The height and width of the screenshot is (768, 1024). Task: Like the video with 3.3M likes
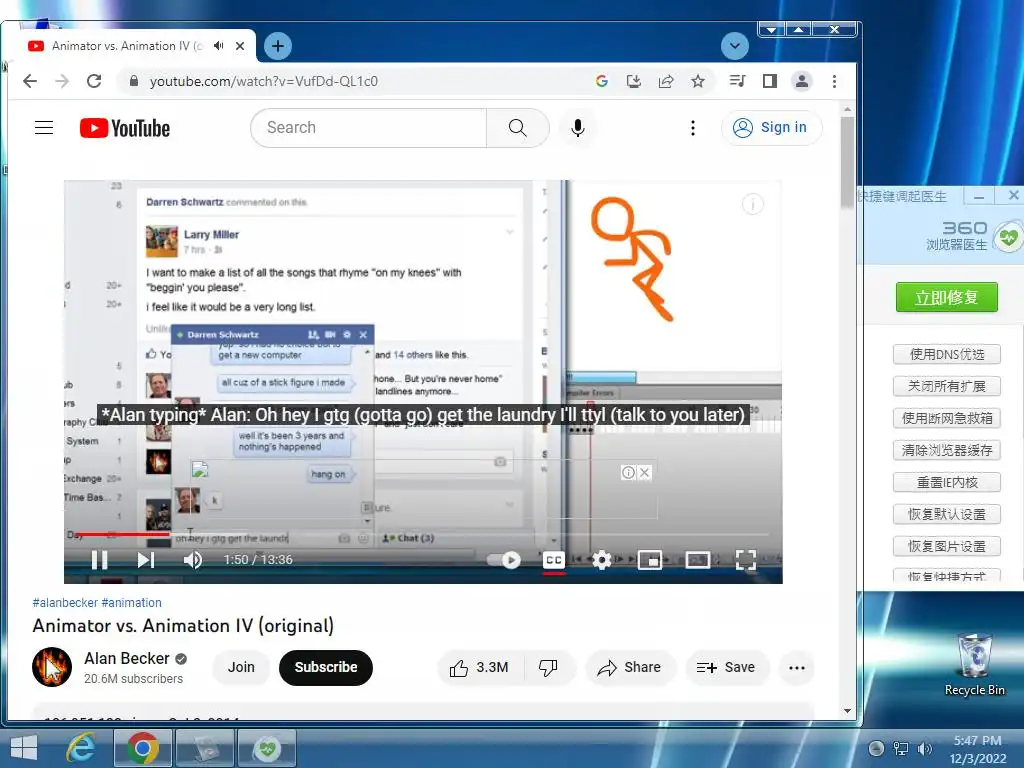pyautogui.click(x=480, y=667)
